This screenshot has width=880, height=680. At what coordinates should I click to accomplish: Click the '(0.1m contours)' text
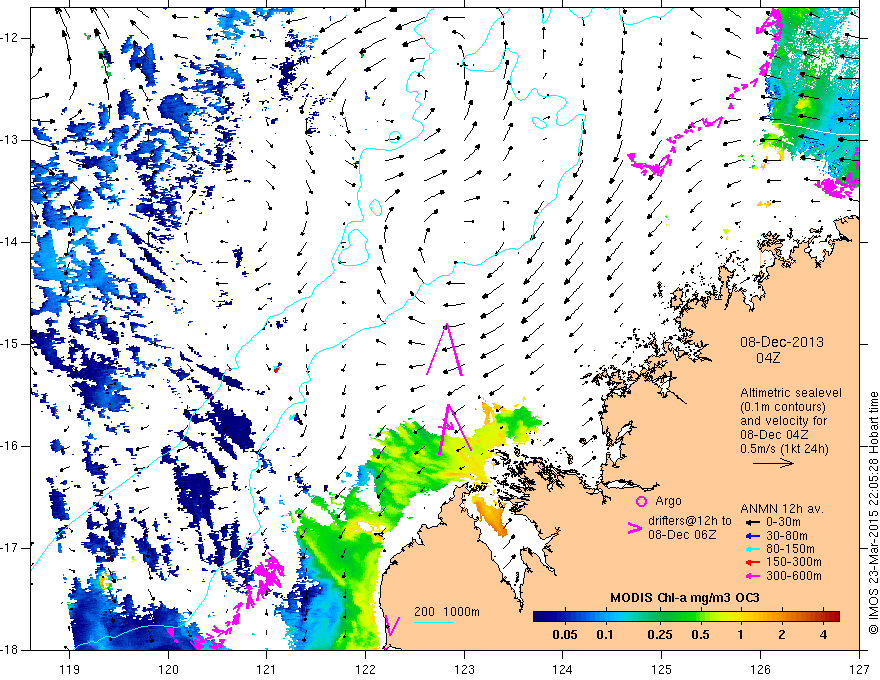pos(783,407)
